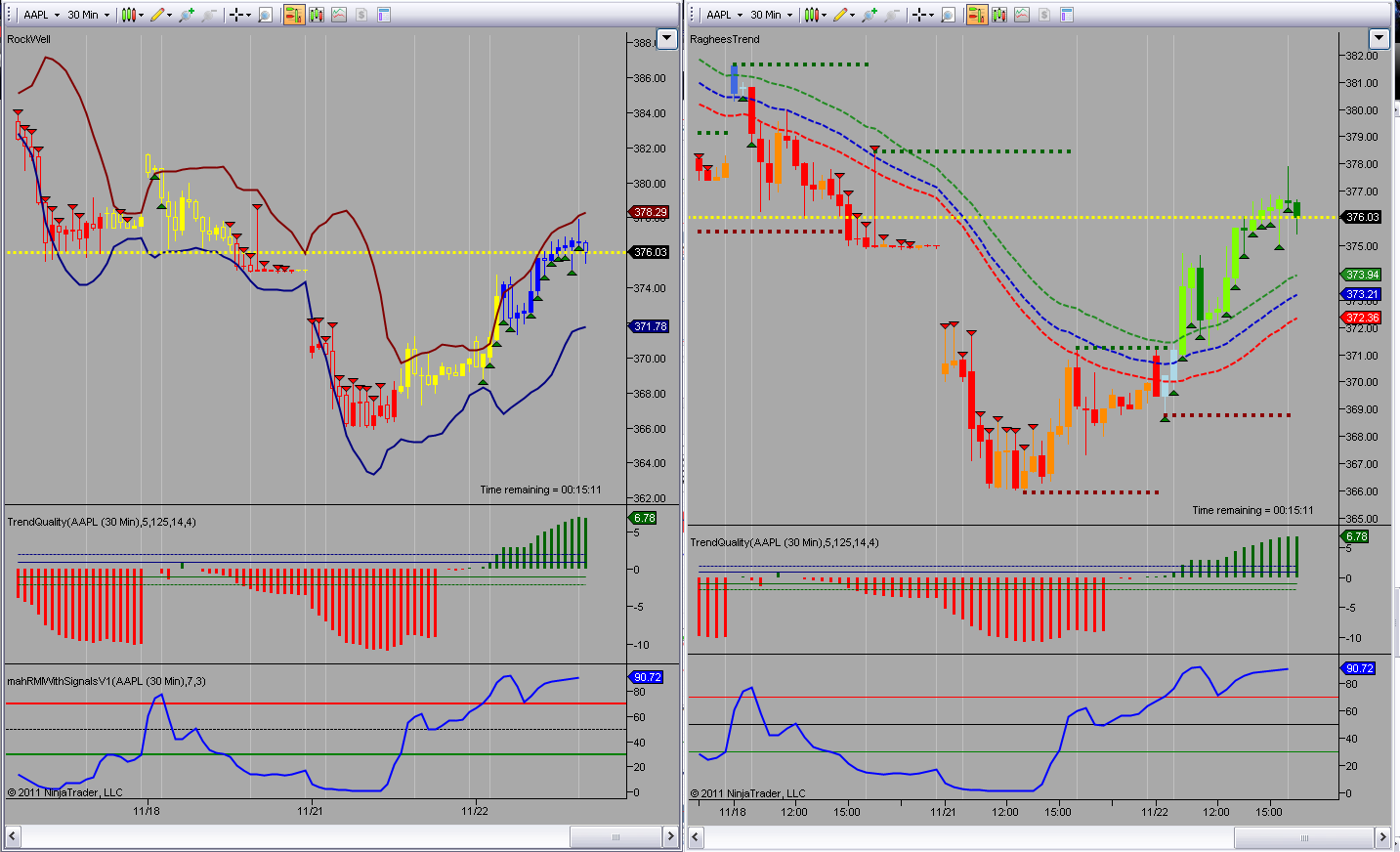
Task: Expand the panel dropdown arrow on RagheesTrend chart
Action: pyautogui.click(x=1379, y=39)
